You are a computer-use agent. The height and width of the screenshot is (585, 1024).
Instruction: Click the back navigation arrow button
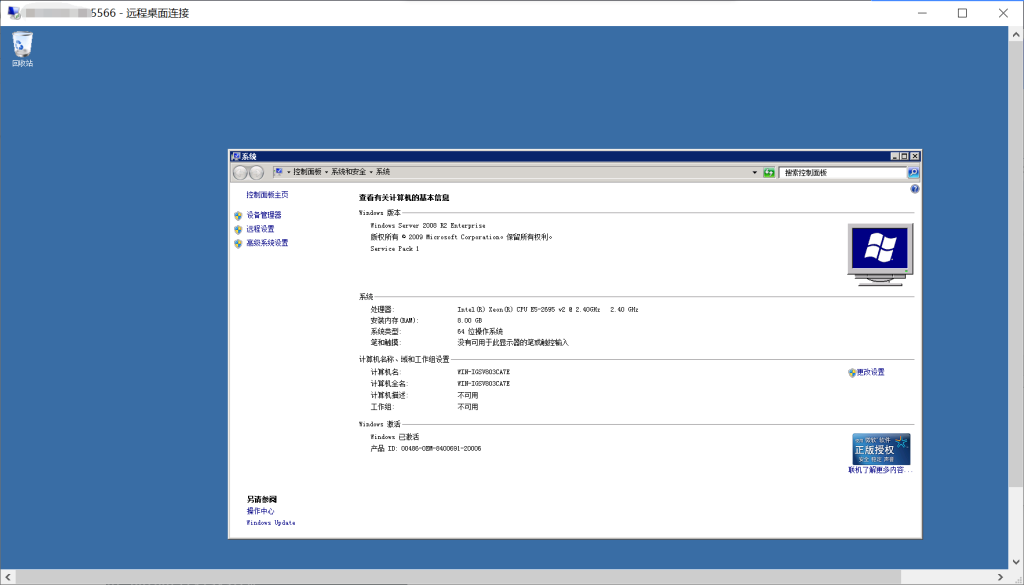click(241, 172)
